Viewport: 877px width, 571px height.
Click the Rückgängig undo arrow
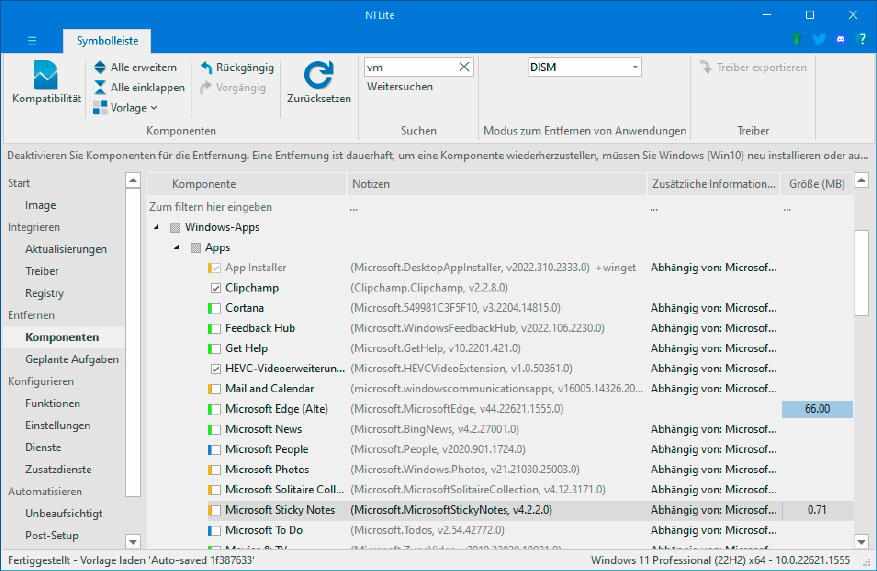click(x=206, y=68)
